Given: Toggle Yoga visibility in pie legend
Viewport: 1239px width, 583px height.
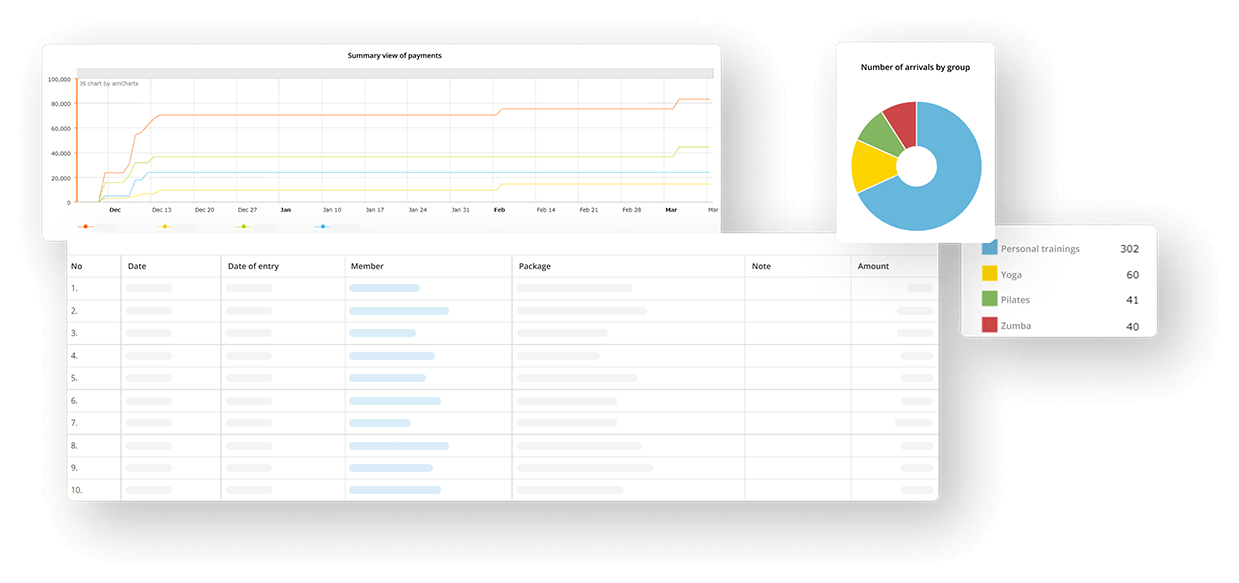Looking at the screenshot, I should coord(1010,274).
